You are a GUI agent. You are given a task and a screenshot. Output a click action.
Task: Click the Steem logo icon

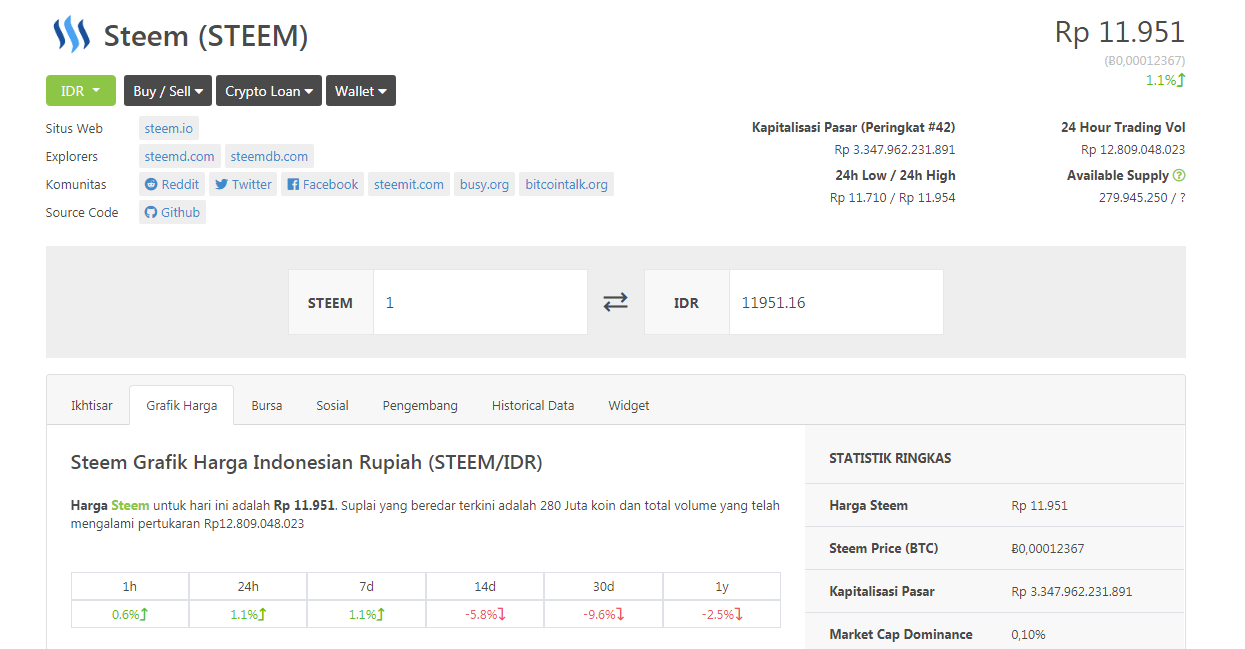point(72,35)
